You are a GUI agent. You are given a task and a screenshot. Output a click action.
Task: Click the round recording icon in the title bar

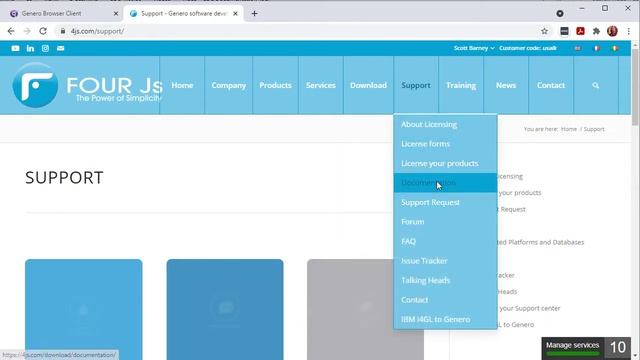(x=560, y=13)
